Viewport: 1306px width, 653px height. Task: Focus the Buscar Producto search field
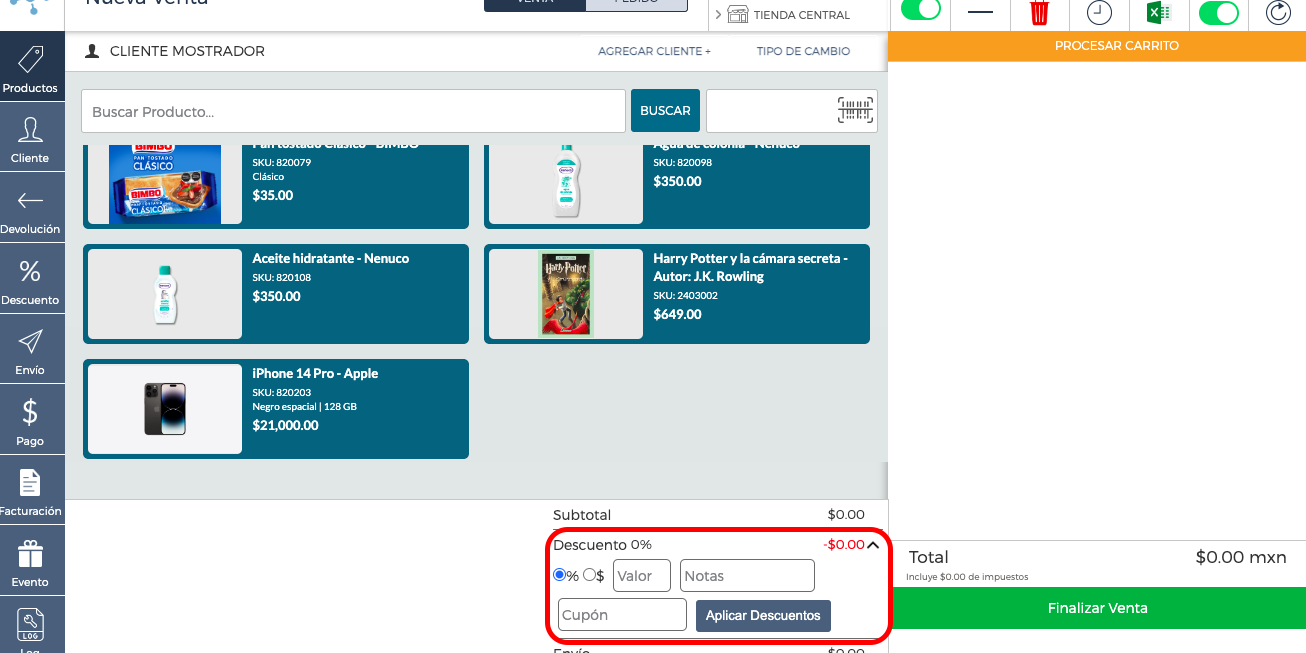pyautogui.click(x=353, y=111)
